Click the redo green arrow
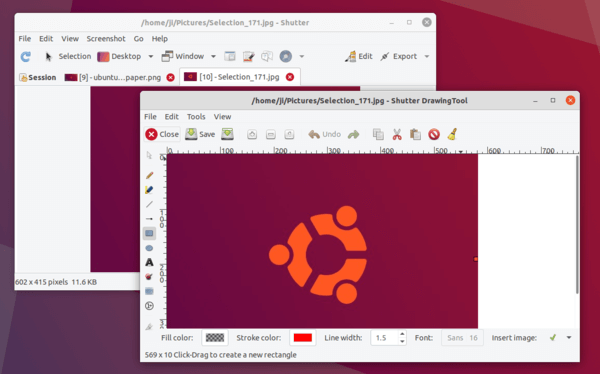This screenshot has width=600, height=374. [354, 134]
